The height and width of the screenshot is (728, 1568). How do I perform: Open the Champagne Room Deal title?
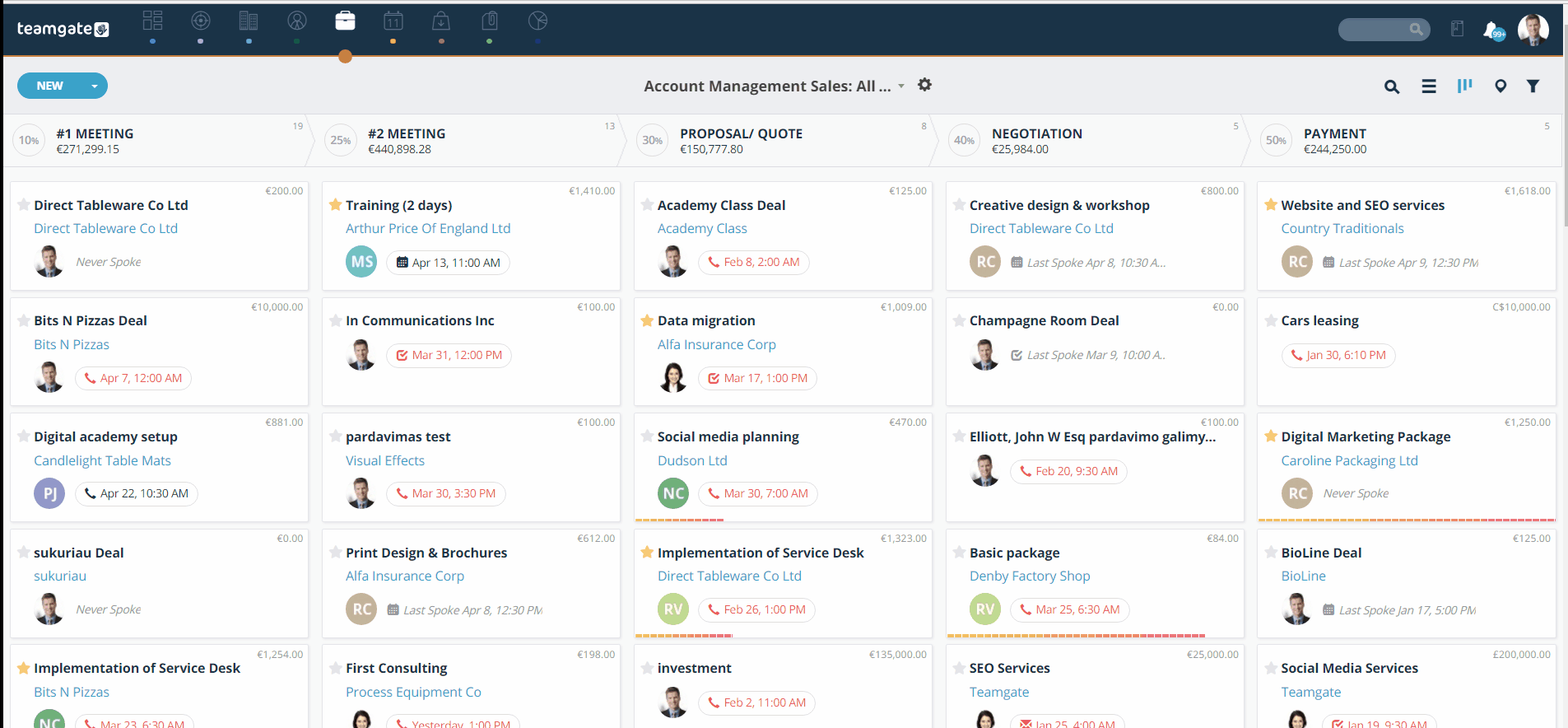(x=1045, y=320)
